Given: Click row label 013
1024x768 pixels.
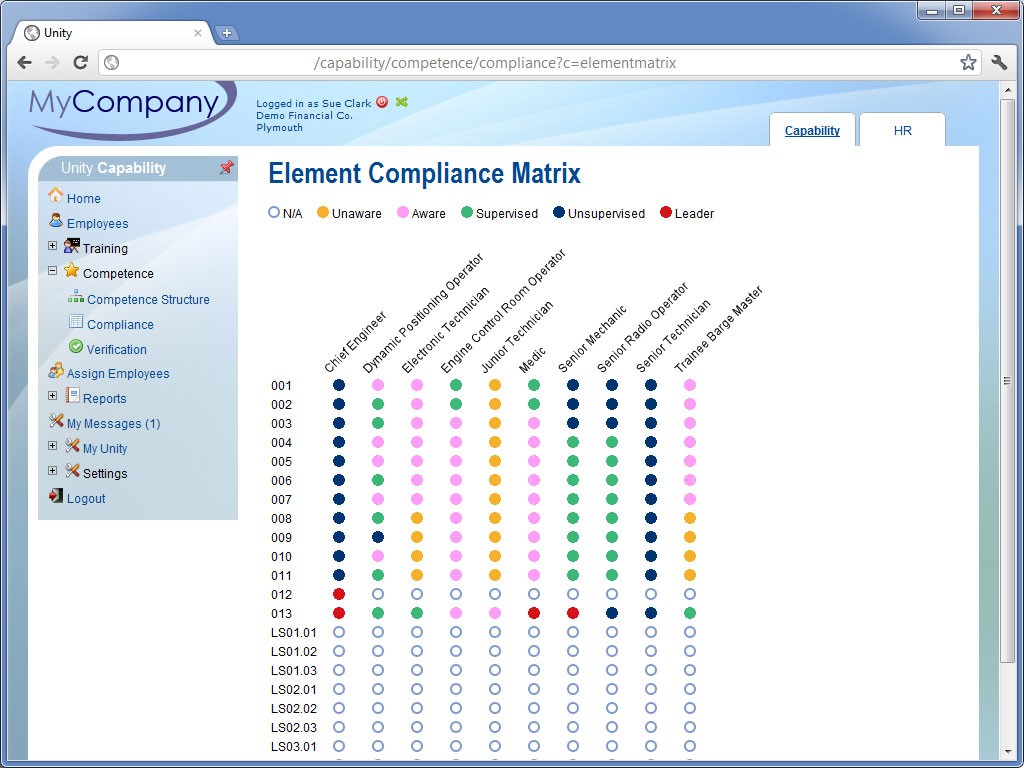Looking at the screenshot, I should pos(281,614).
